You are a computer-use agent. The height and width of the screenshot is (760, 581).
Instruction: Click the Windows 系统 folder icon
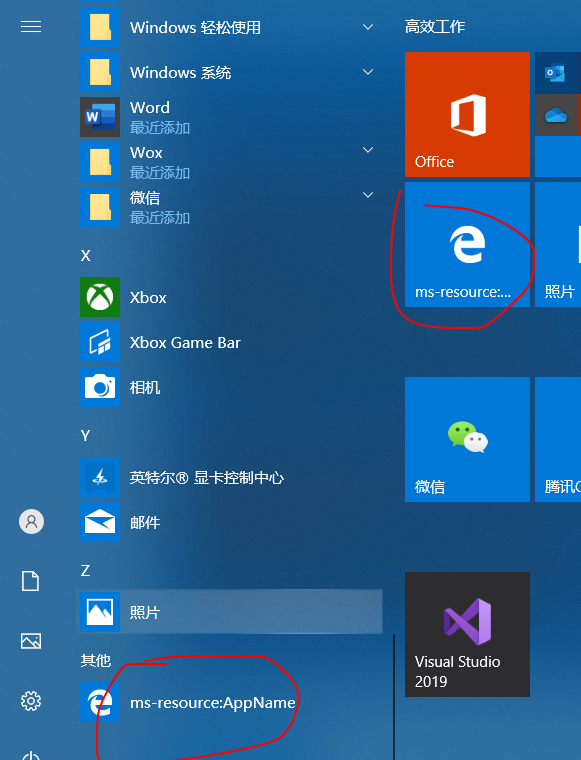(100, 72)
